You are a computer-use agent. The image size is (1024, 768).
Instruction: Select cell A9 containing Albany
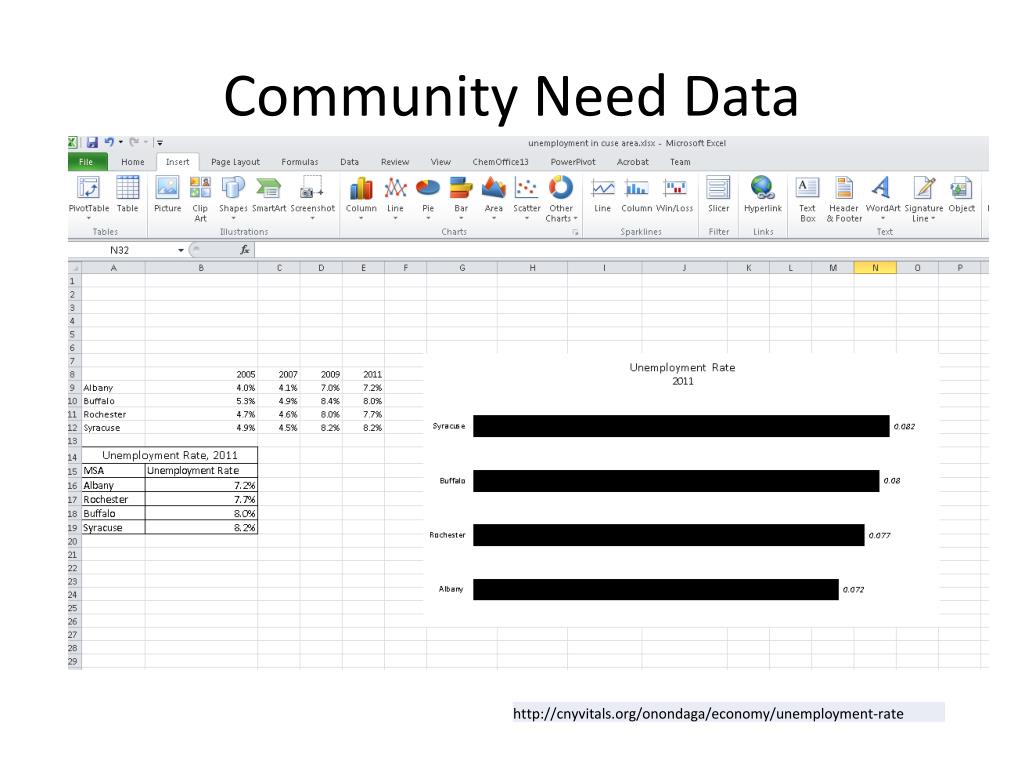114,388
